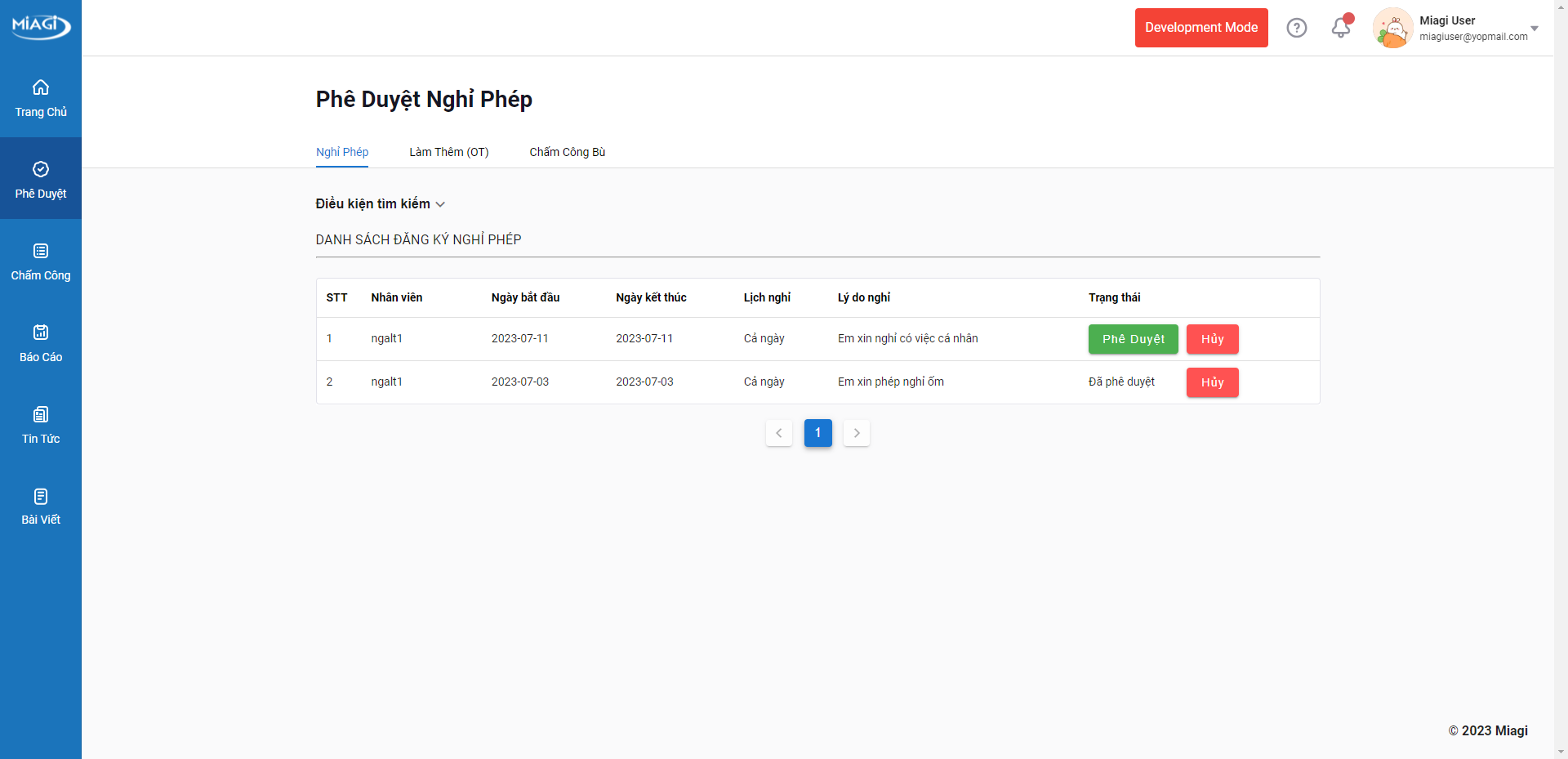Screen dimensions: 1568x759
Task: Go to Báo Cáo reports icon
Action: [x=41, y=333]
